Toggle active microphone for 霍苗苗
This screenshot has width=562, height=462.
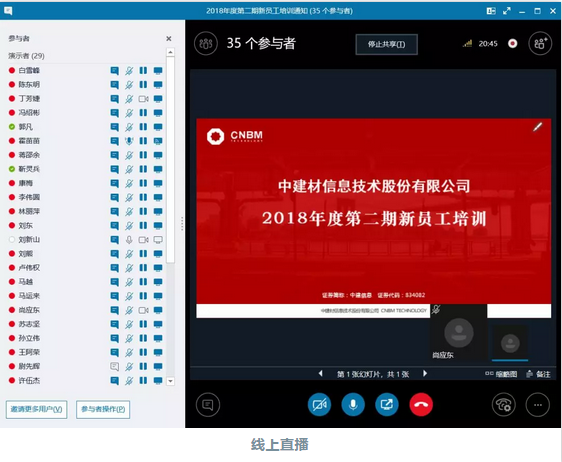tap(129, 141)
